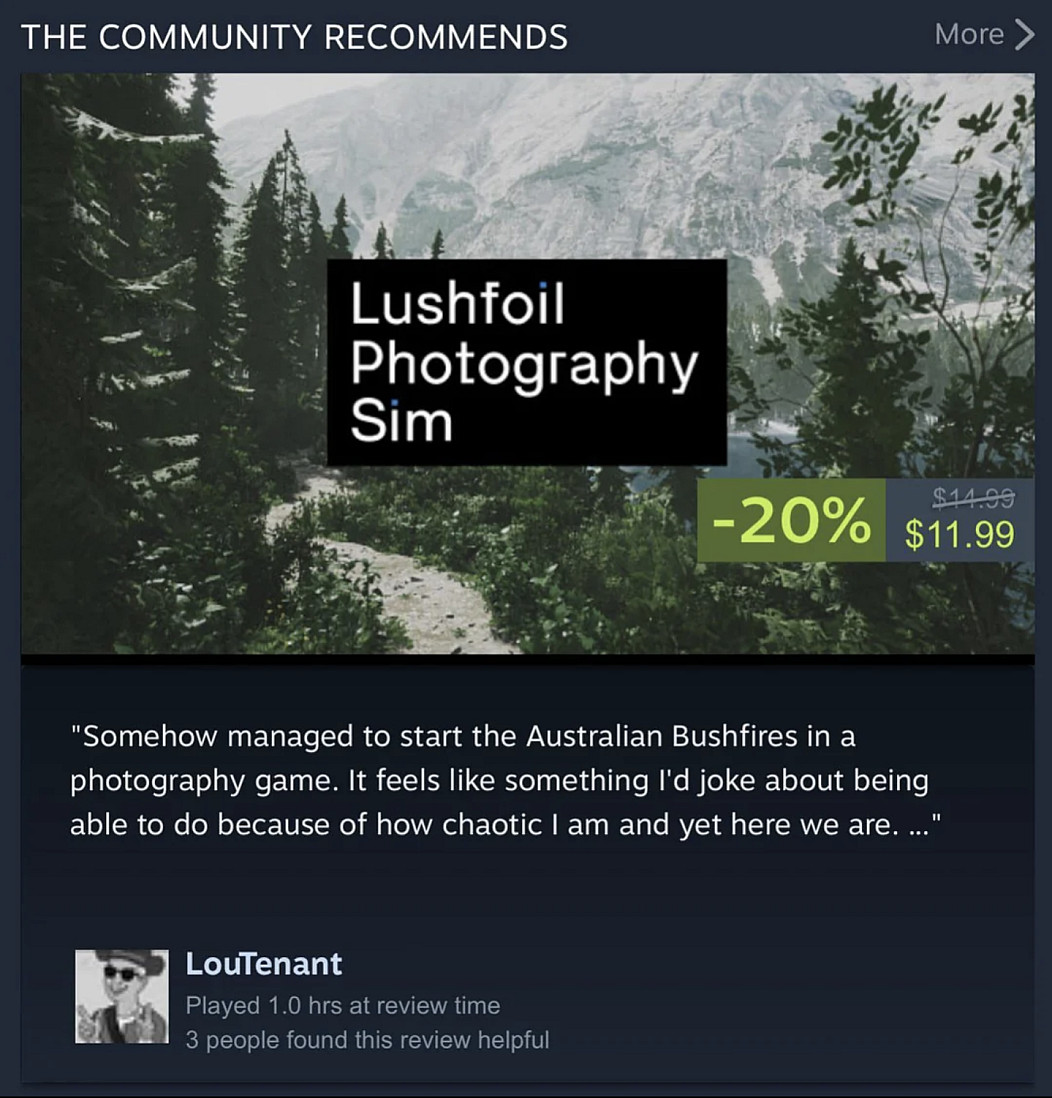Click '3 people found this review helpful'
This screenshot has width=1052, height=1098.
[x=368, y=1040]
